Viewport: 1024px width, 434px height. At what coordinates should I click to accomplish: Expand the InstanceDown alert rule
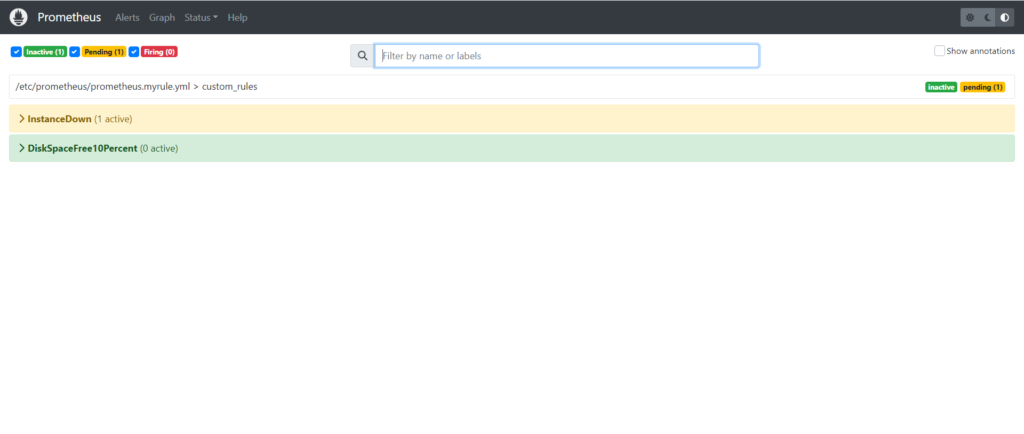click(x=512, y=119)
